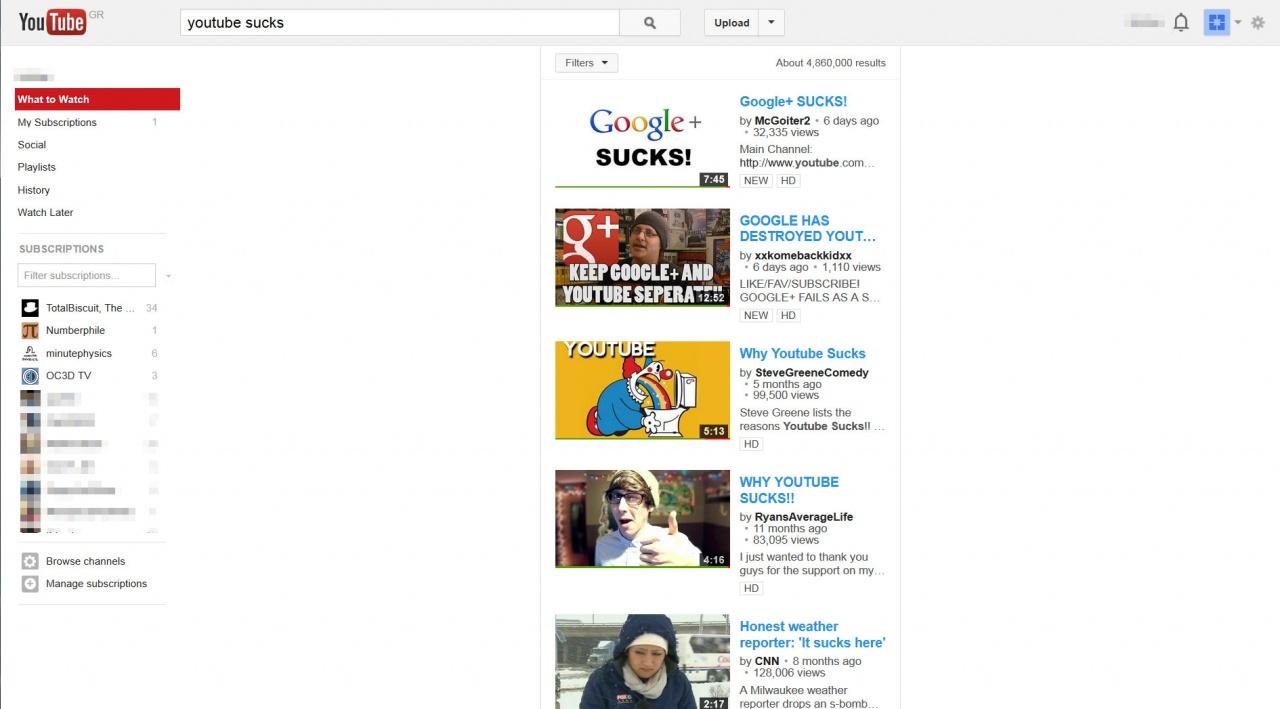
Task: Open the notifications bell
Action: [1181, 22]
